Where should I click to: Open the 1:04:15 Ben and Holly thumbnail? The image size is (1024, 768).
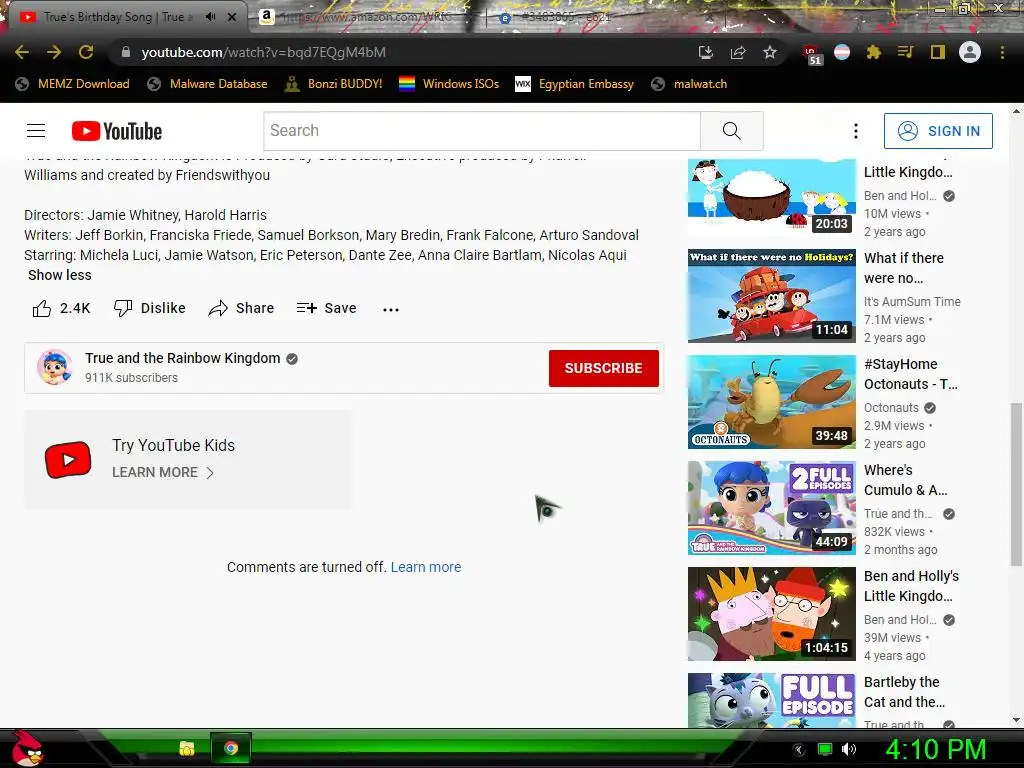pos(771,613)
